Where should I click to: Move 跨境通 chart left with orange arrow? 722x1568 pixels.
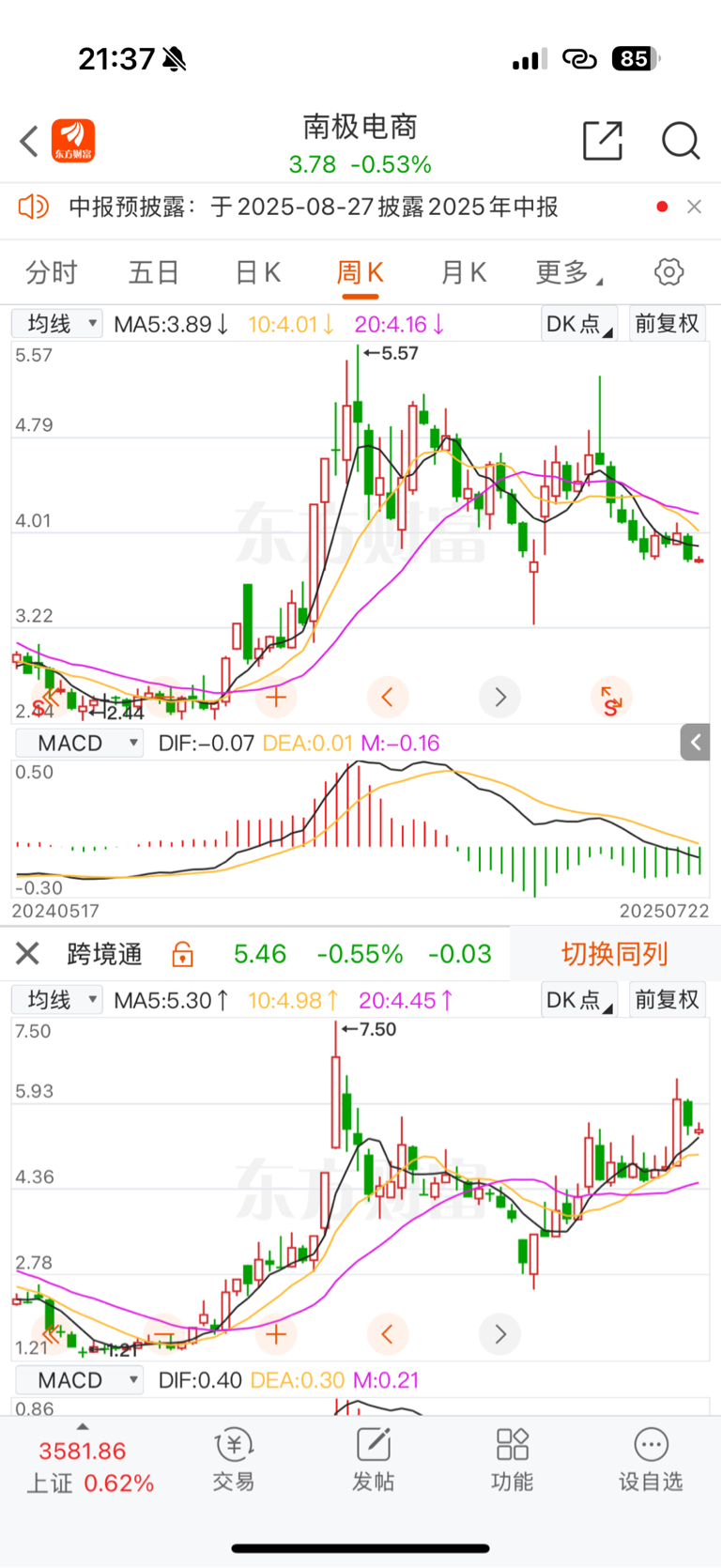[x=388, y=1334]
